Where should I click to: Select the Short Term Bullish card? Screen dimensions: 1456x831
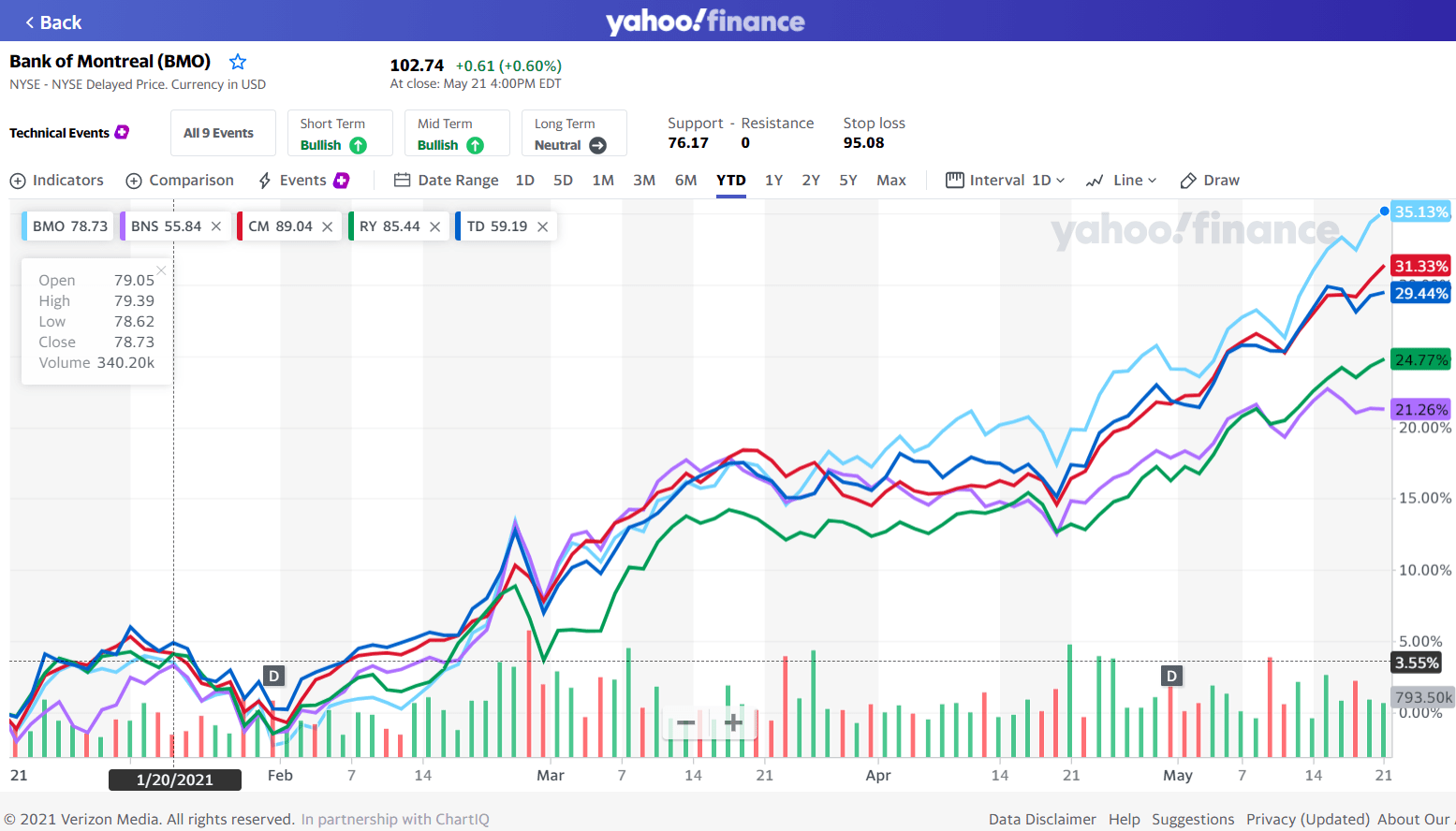click(x=339, y=133)
